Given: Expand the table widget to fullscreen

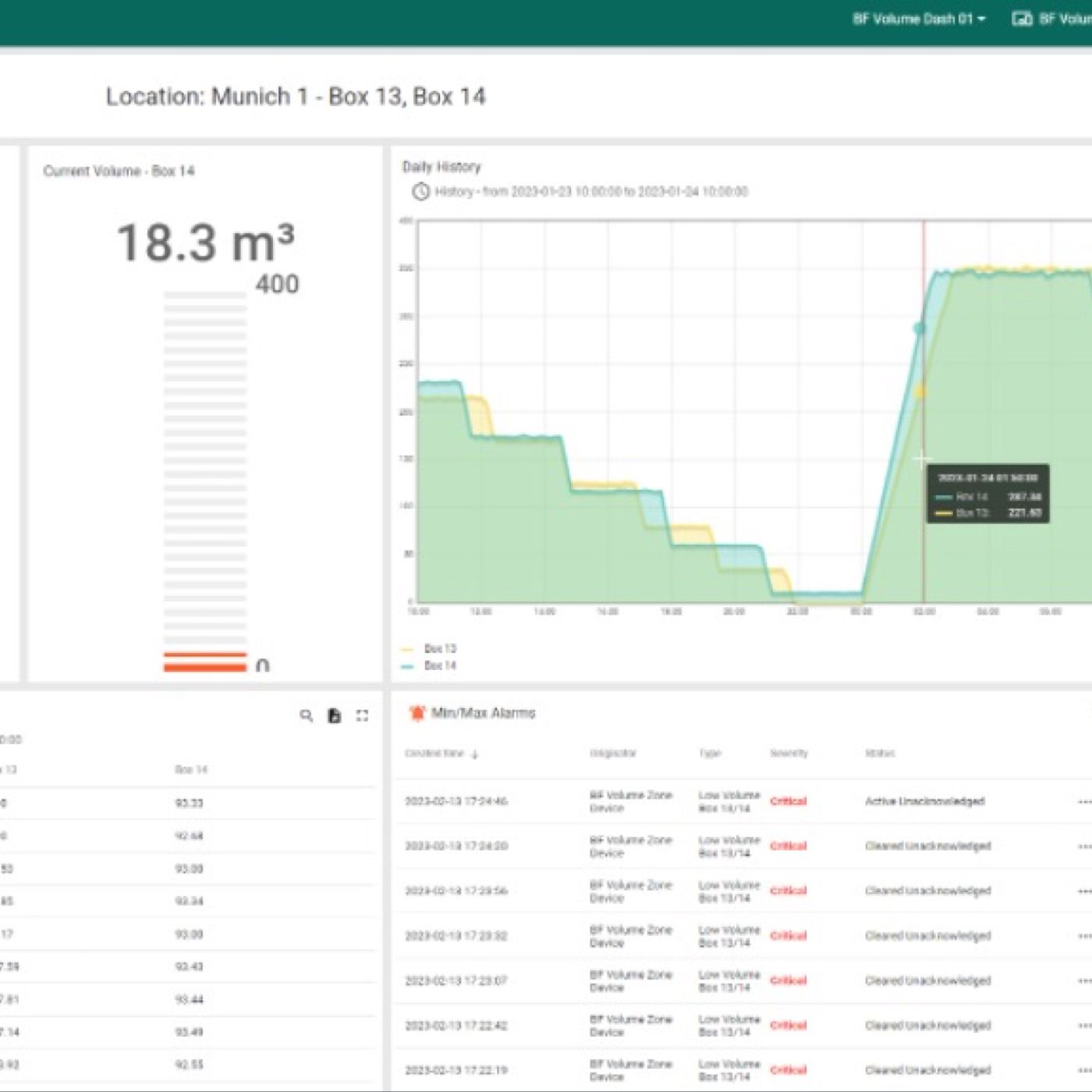Looking at the screenshot, I should point(362,715).
